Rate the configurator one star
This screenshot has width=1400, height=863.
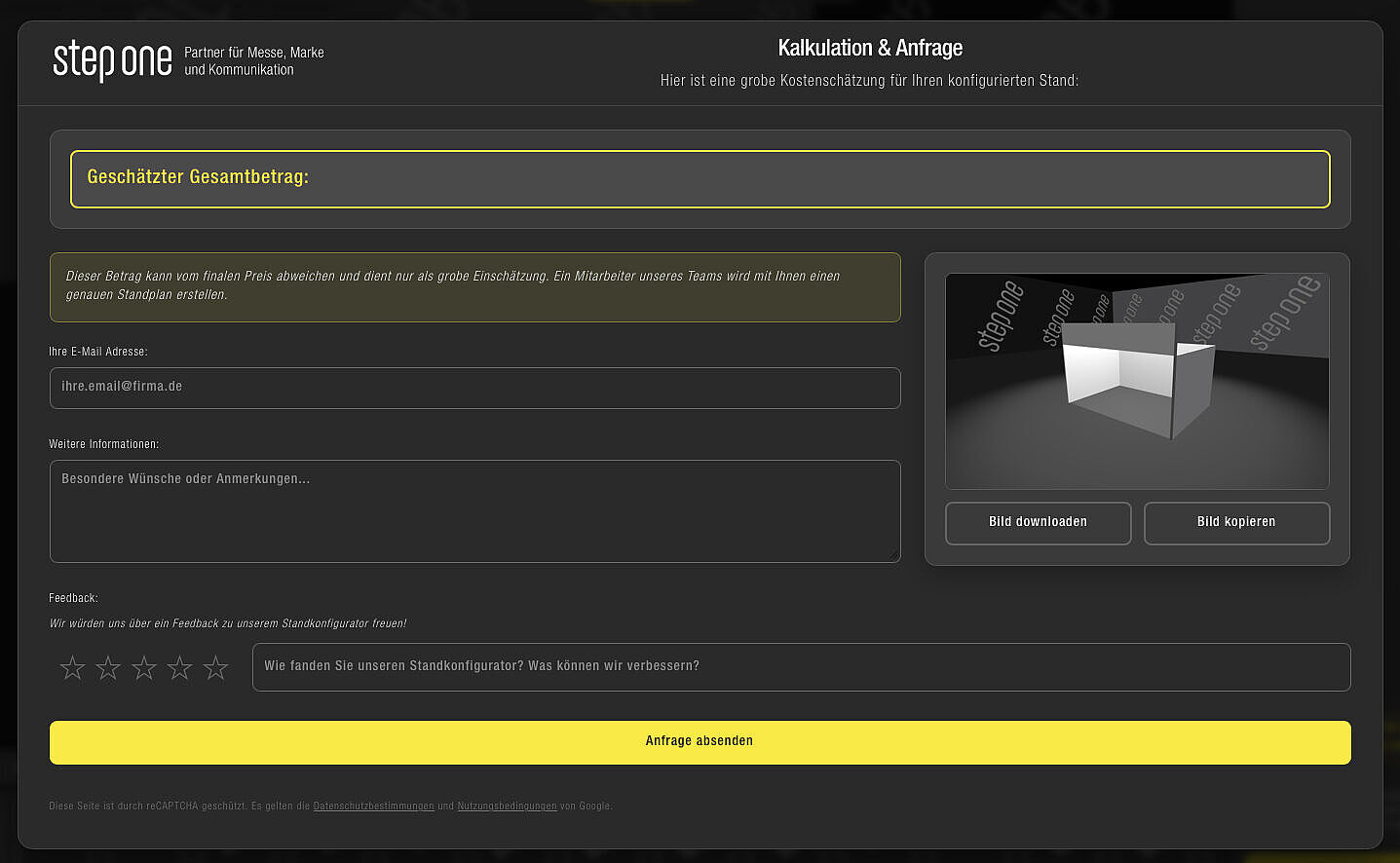pyautogui.click(x=72, y=667)
